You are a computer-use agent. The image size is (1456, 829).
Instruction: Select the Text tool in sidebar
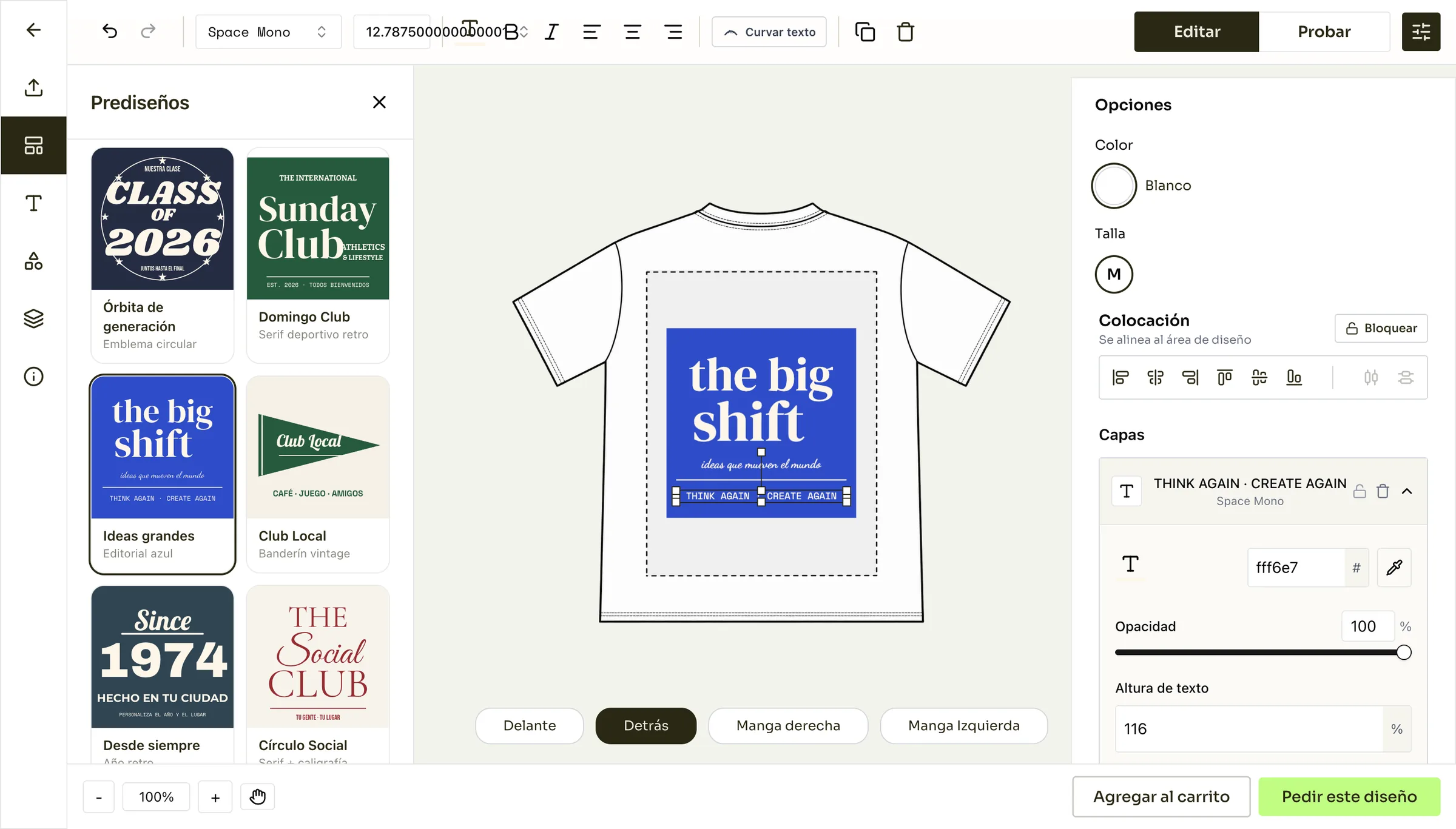(33, 203)
